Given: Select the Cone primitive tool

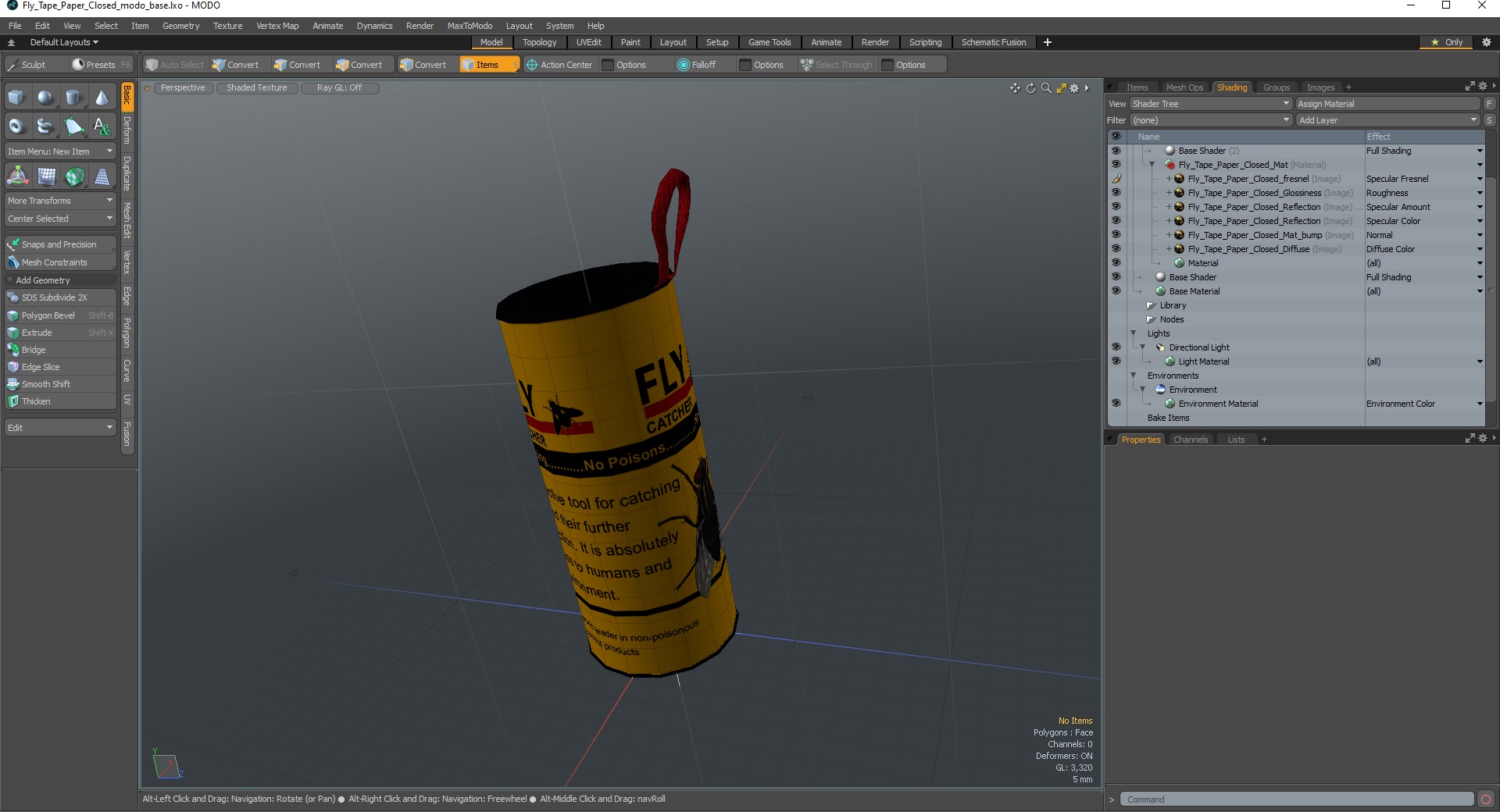Looking at the screenshot, I should pos(102,98).
